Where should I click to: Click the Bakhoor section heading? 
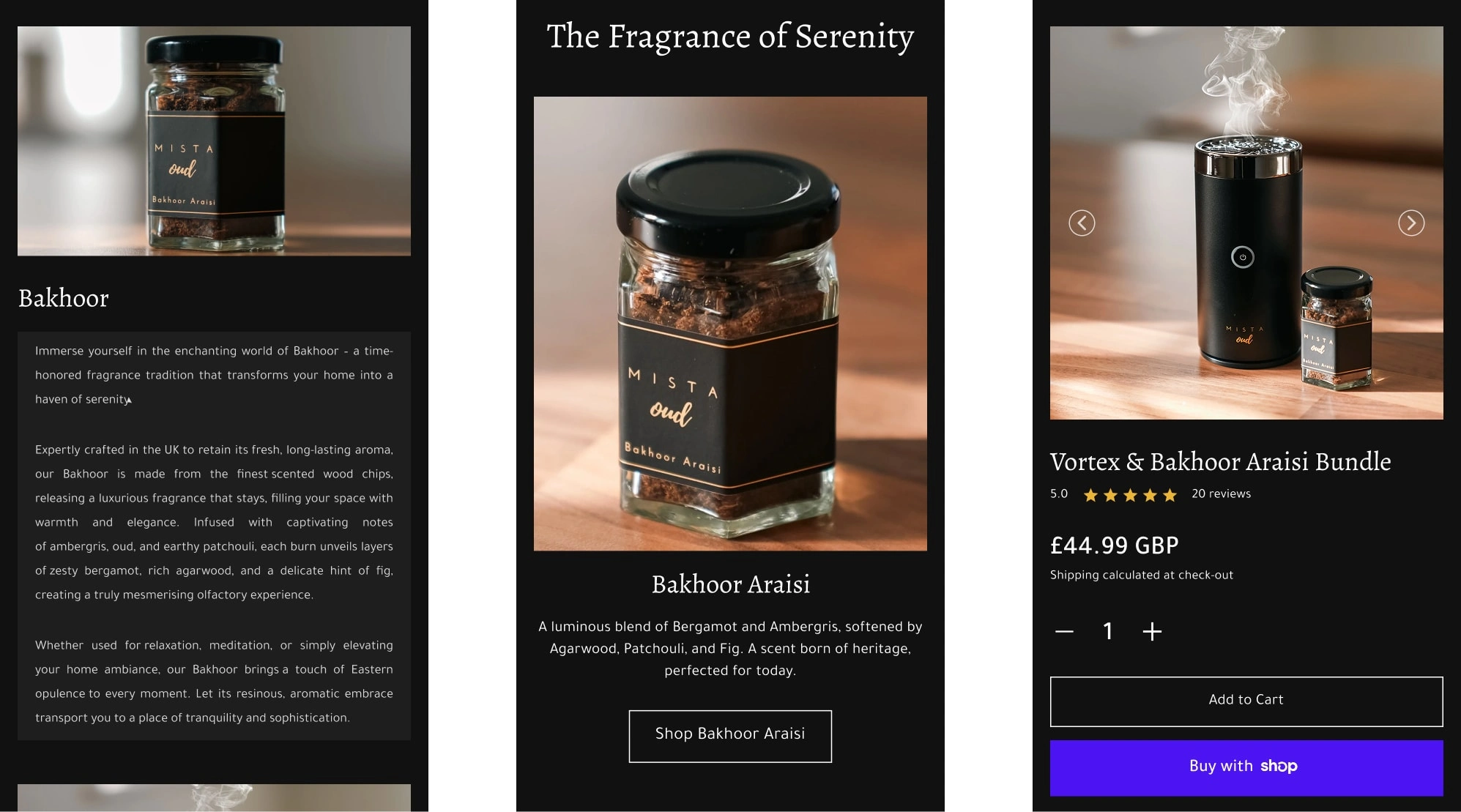tap(64, 298)
